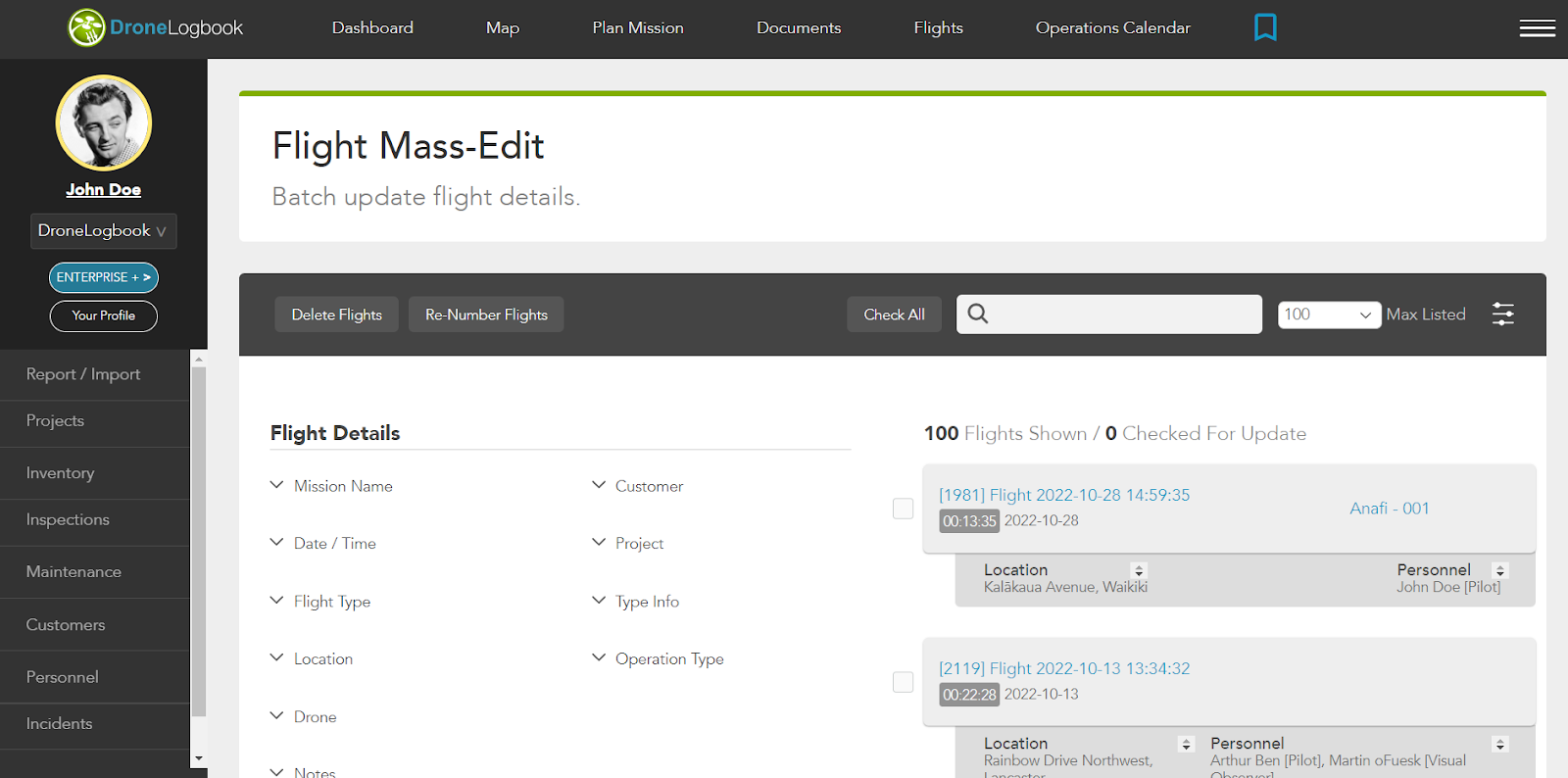Screen dimensions: 1568x778
Task: Click the Check All button
Action: click(894, 315)
